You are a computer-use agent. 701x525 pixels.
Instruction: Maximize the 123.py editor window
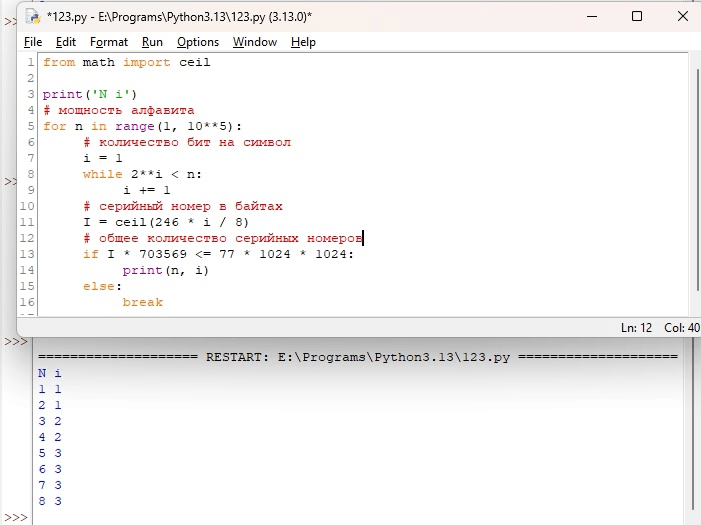coord(637,17)
